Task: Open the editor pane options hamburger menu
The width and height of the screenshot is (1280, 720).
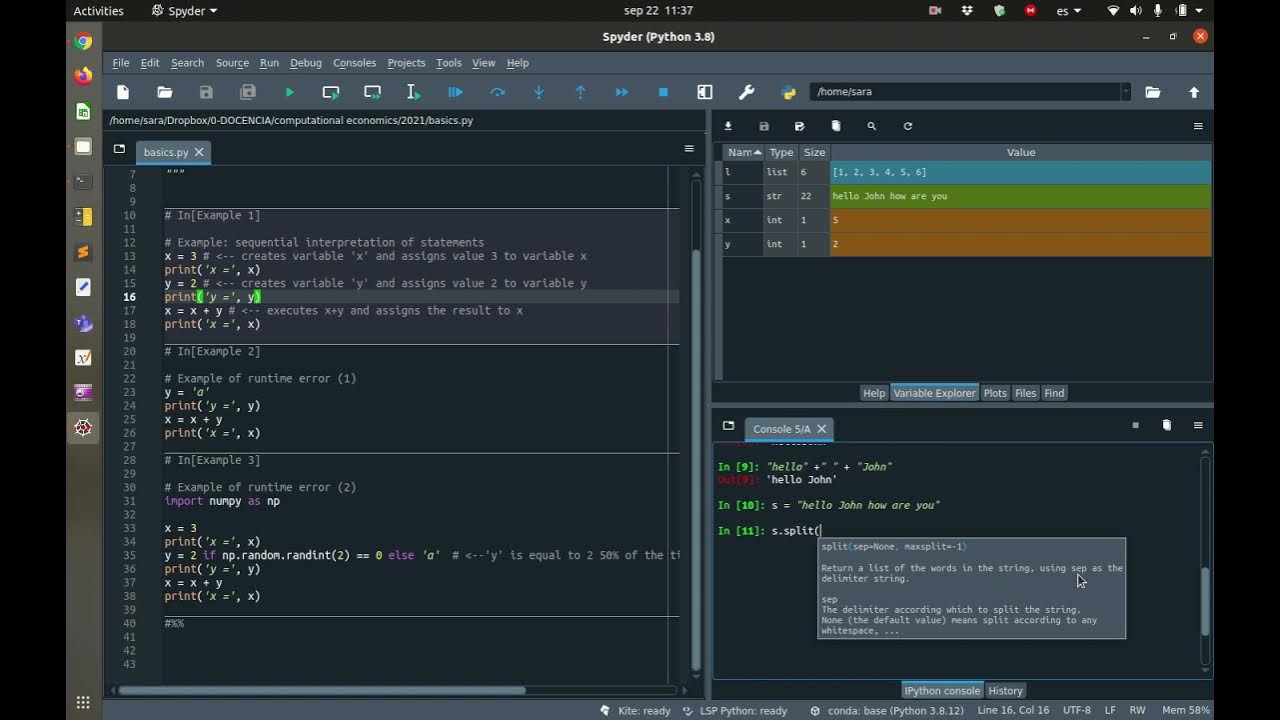Action: (689, 149)
